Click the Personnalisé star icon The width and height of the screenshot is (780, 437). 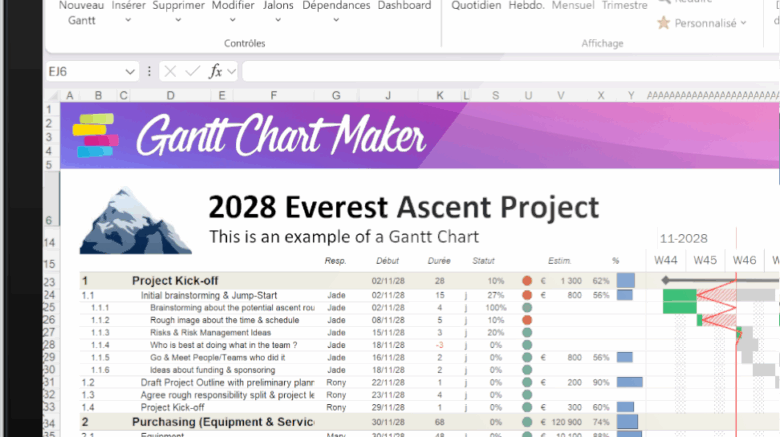[x=664, y=23]
